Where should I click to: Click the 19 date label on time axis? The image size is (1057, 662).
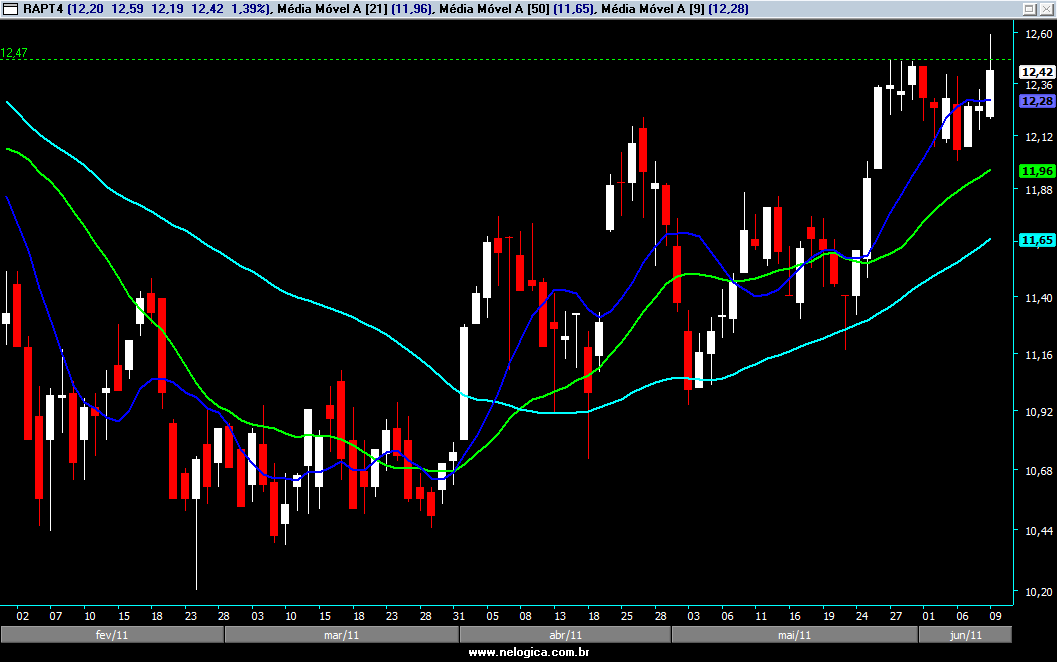click(828, 615)
